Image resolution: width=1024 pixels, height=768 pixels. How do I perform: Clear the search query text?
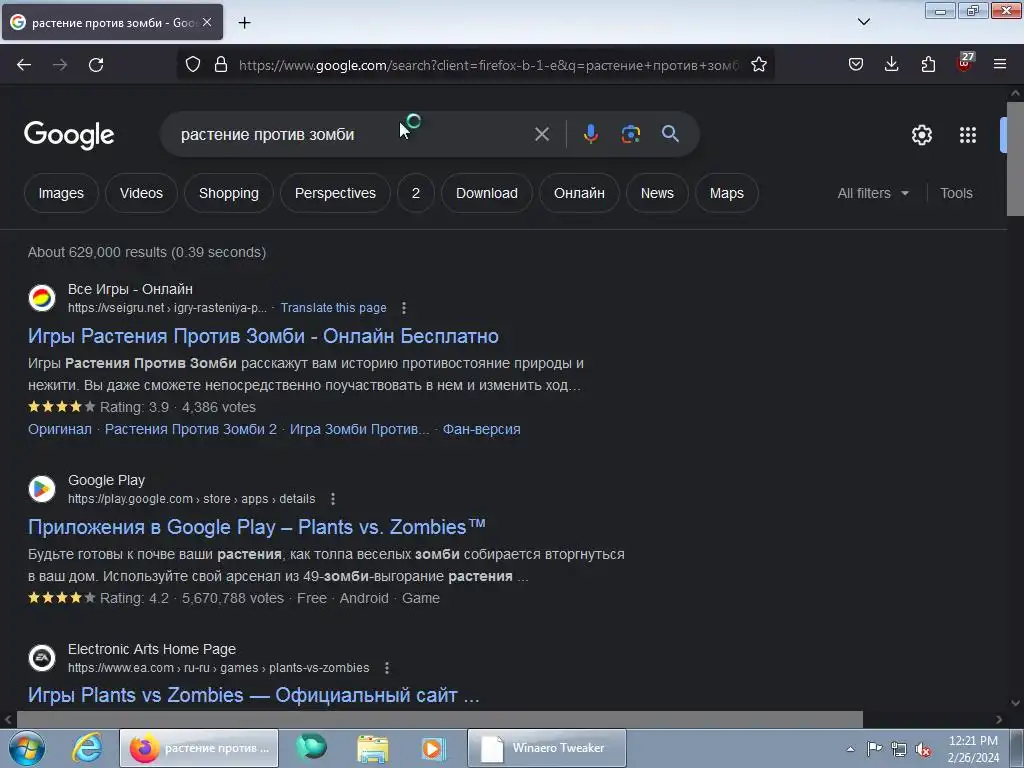(x=541, y=135)
